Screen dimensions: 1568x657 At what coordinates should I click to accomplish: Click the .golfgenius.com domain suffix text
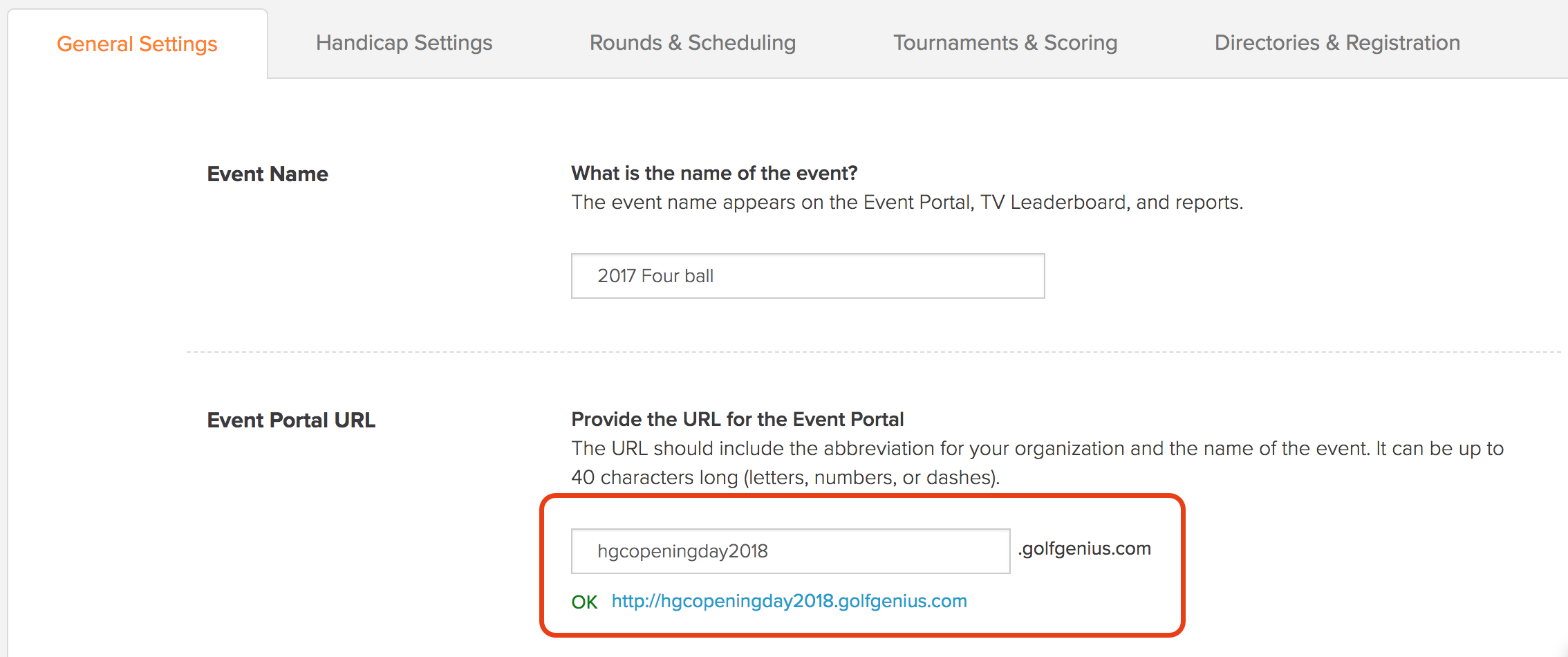coord(1084,548)
